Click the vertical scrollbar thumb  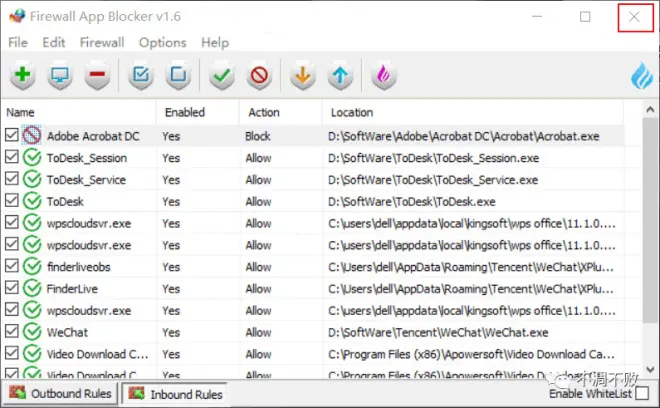point(650,221)
